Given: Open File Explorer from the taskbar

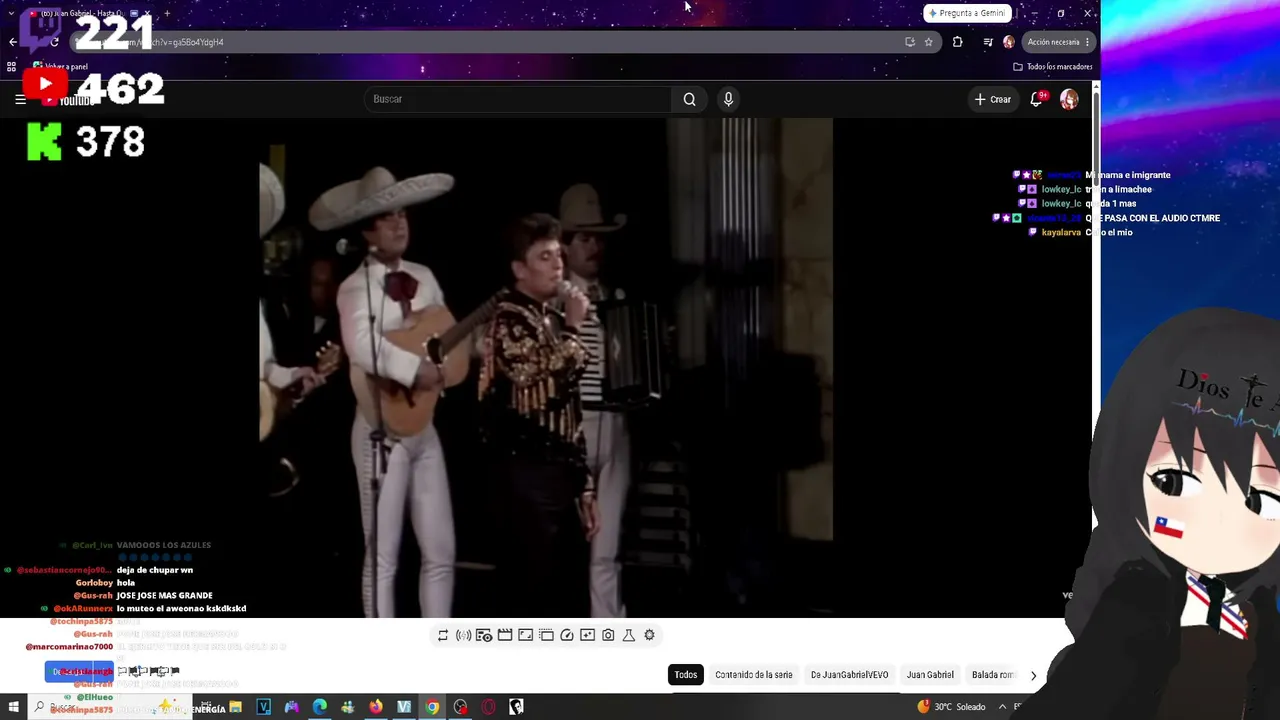Looking at the screenshot, I should coord(236,707).
